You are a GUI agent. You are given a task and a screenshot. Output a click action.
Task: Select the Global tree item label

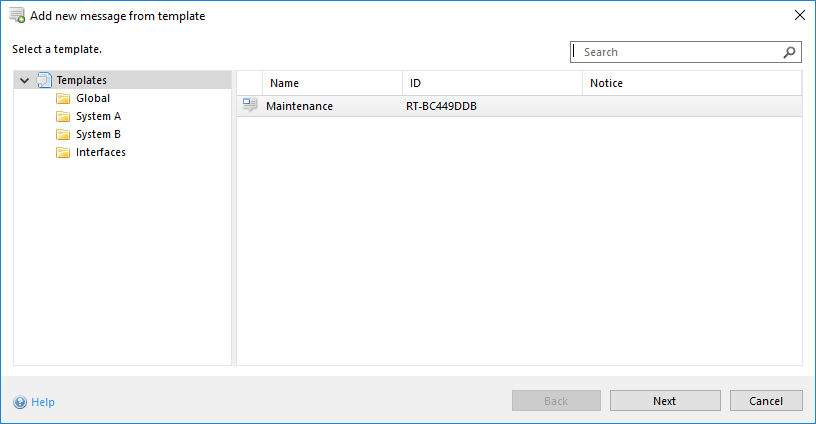(93, 98)
